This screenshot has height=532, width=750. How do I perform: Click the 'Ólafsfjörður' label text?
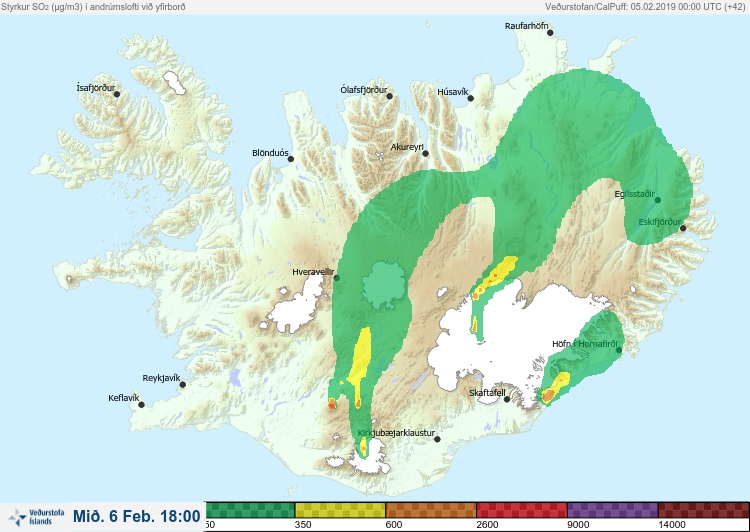[364, 90]
